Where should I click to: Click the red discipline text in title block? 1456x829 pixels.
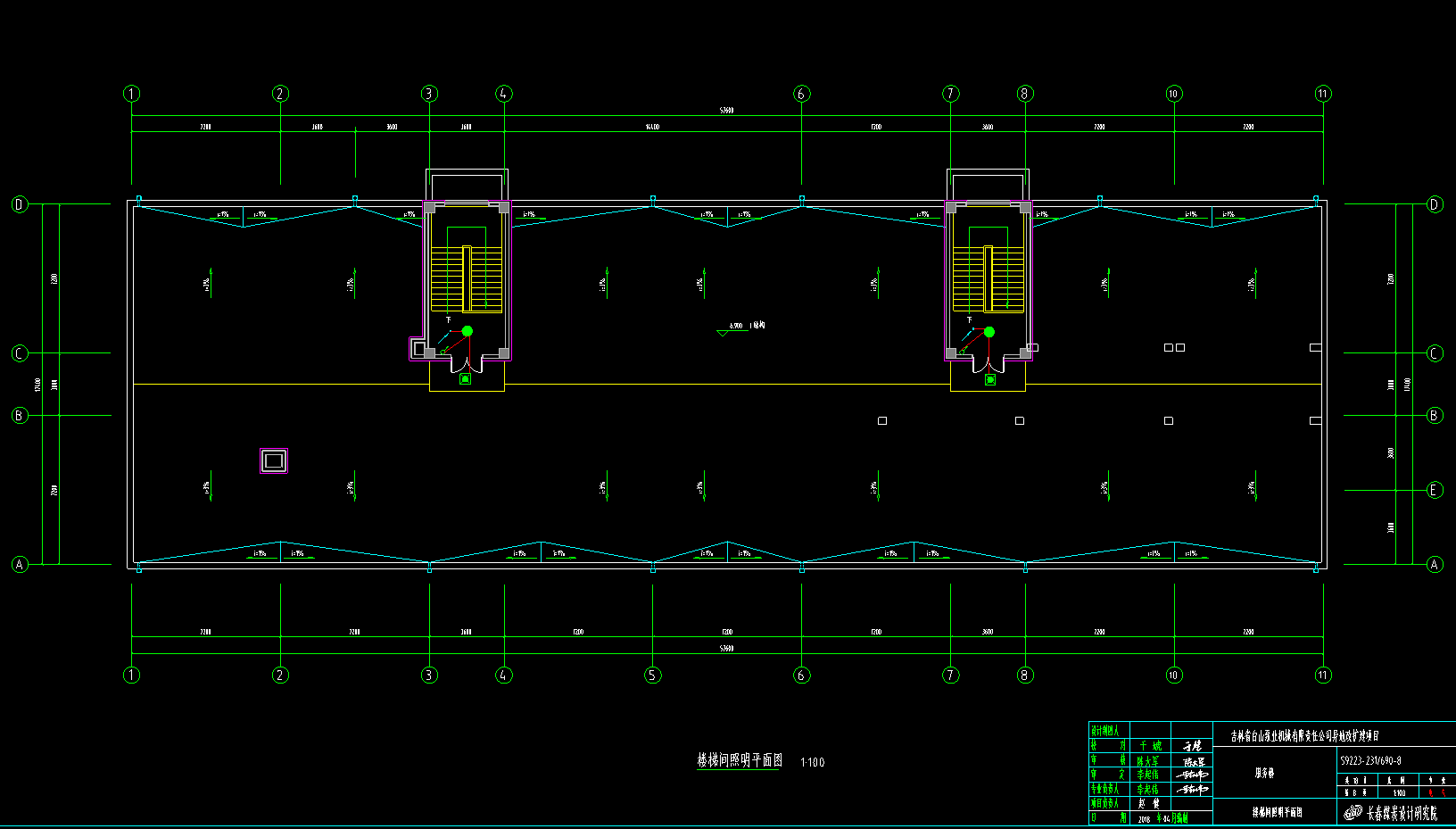1436,792
